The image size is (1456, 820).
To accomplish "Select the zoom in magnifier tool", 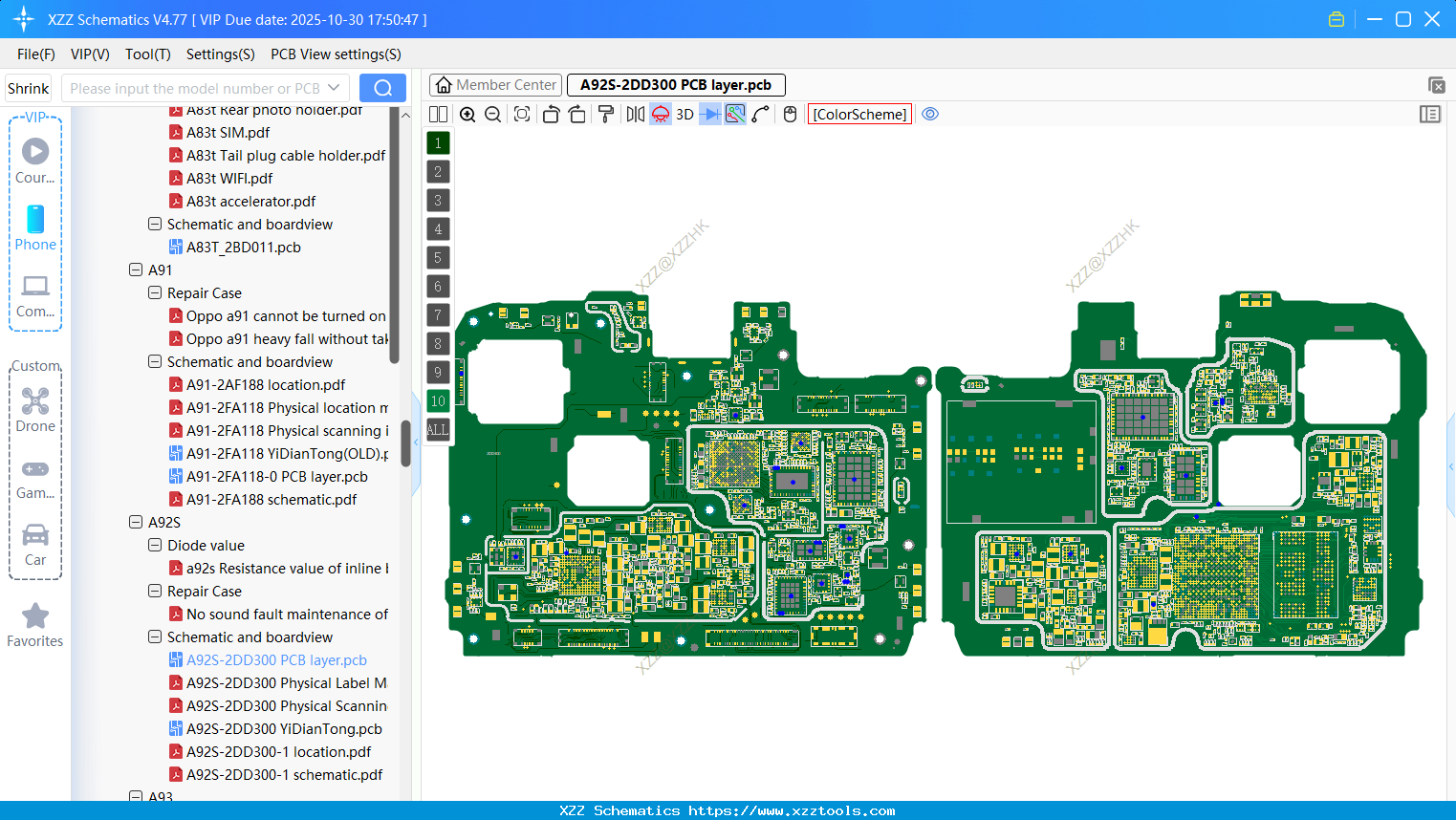I will 467,114.
